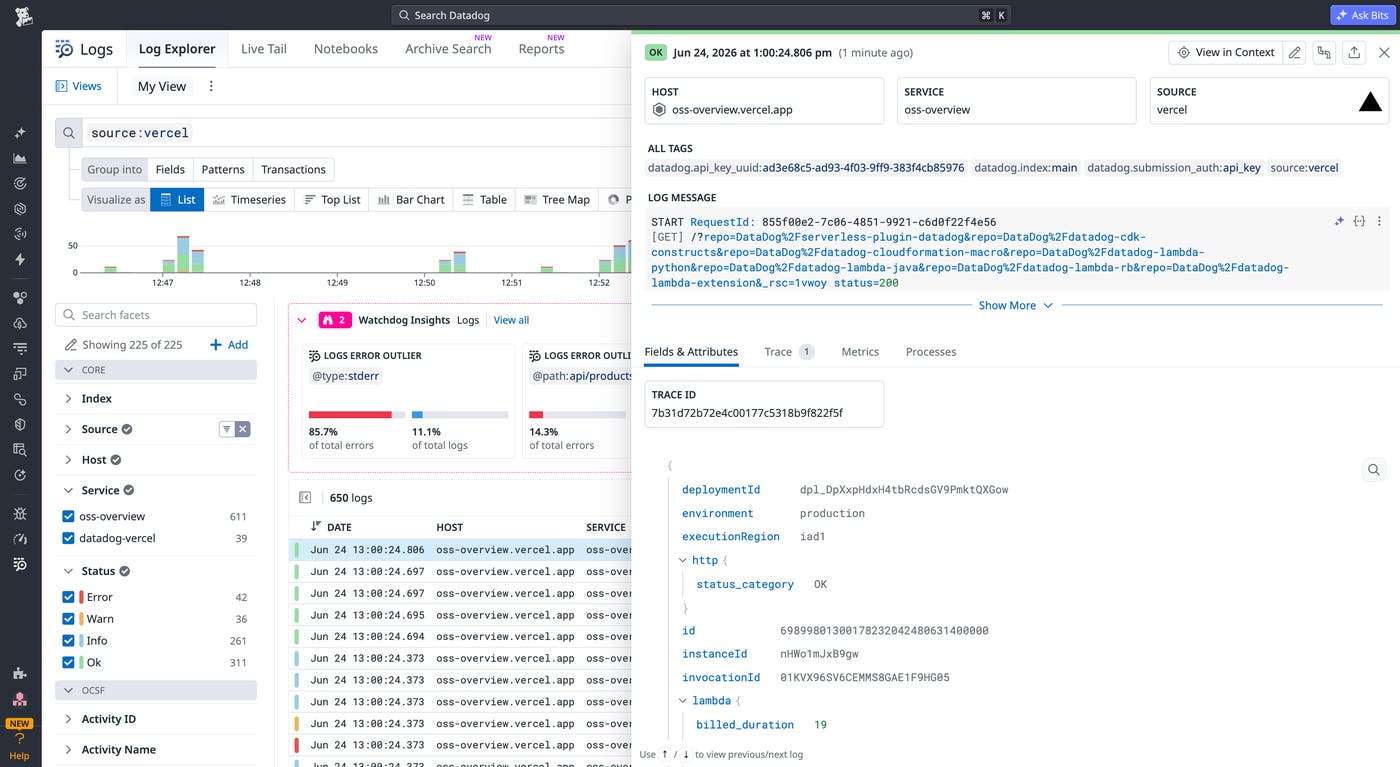Click the purple sparkle icon in log message
This screenshot has width=1400, height=767.
(1340, 221)
